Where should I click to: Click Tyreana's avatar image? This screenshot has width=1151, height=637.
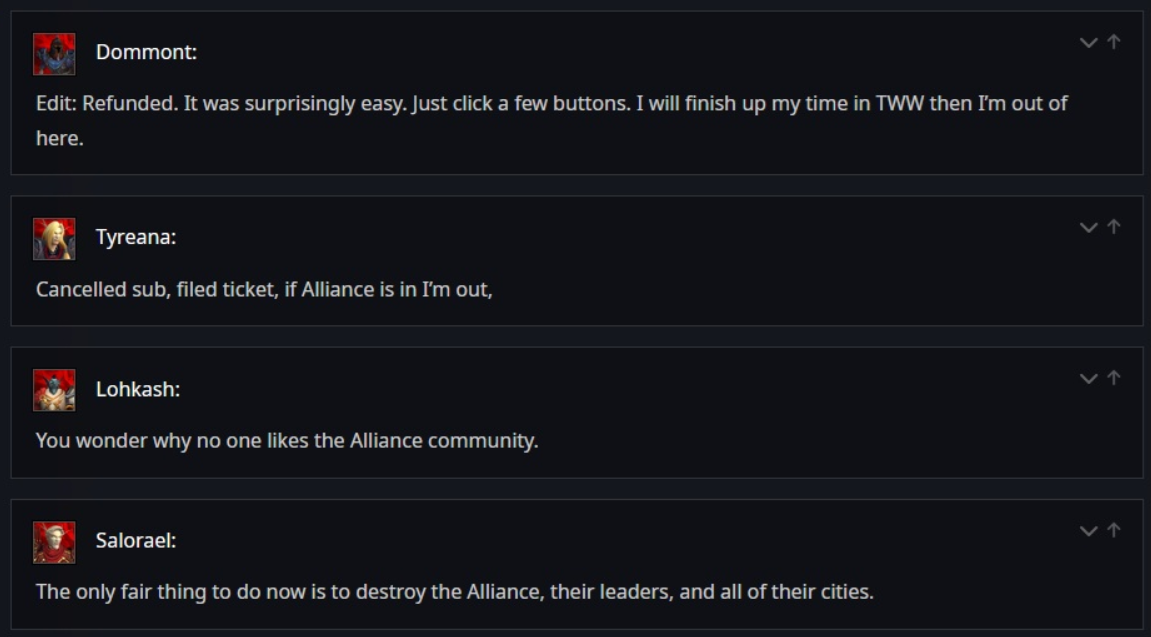point(54,239)
